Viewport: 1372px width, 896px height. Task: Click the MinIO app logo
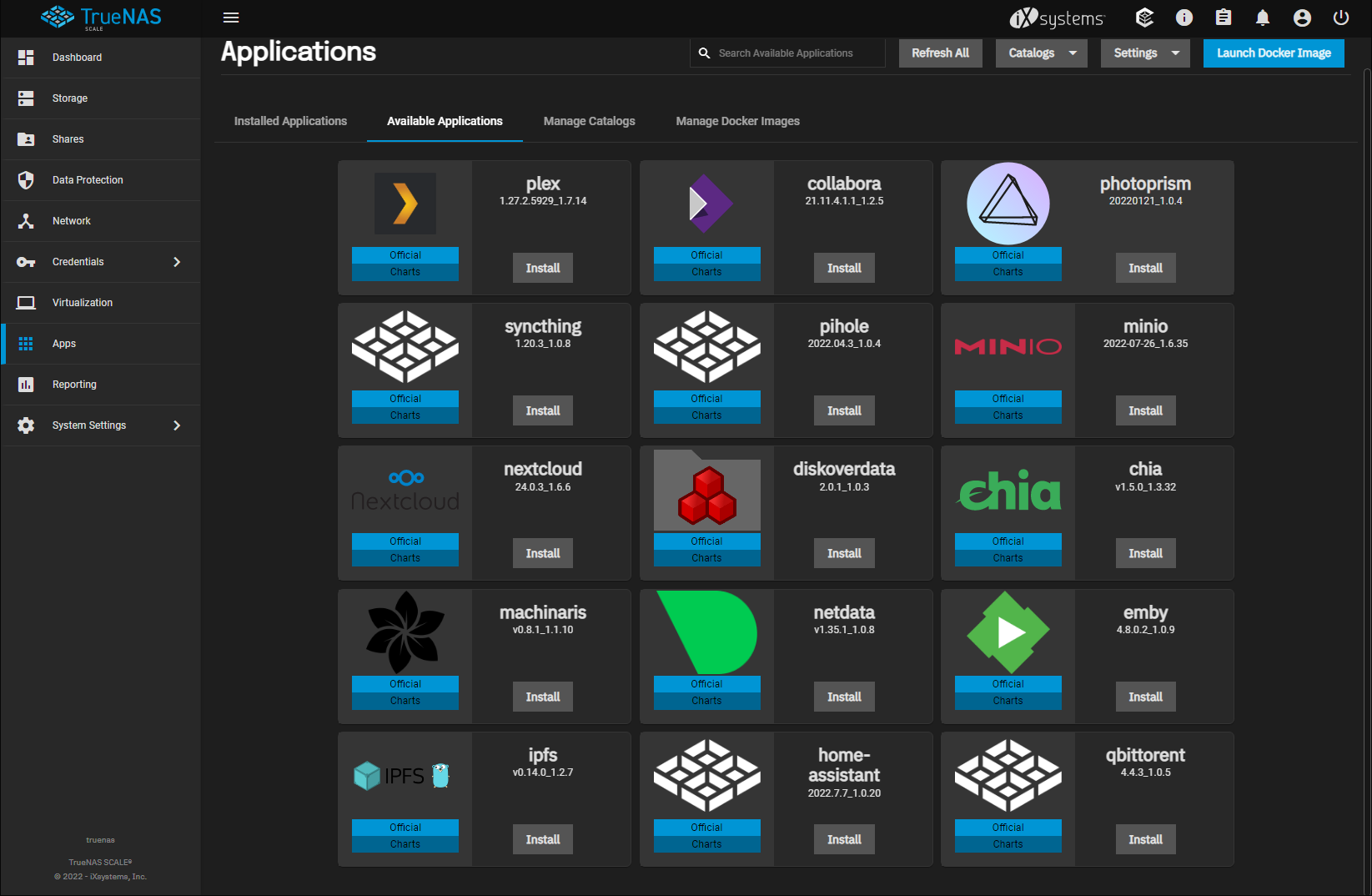point(1008,346)
